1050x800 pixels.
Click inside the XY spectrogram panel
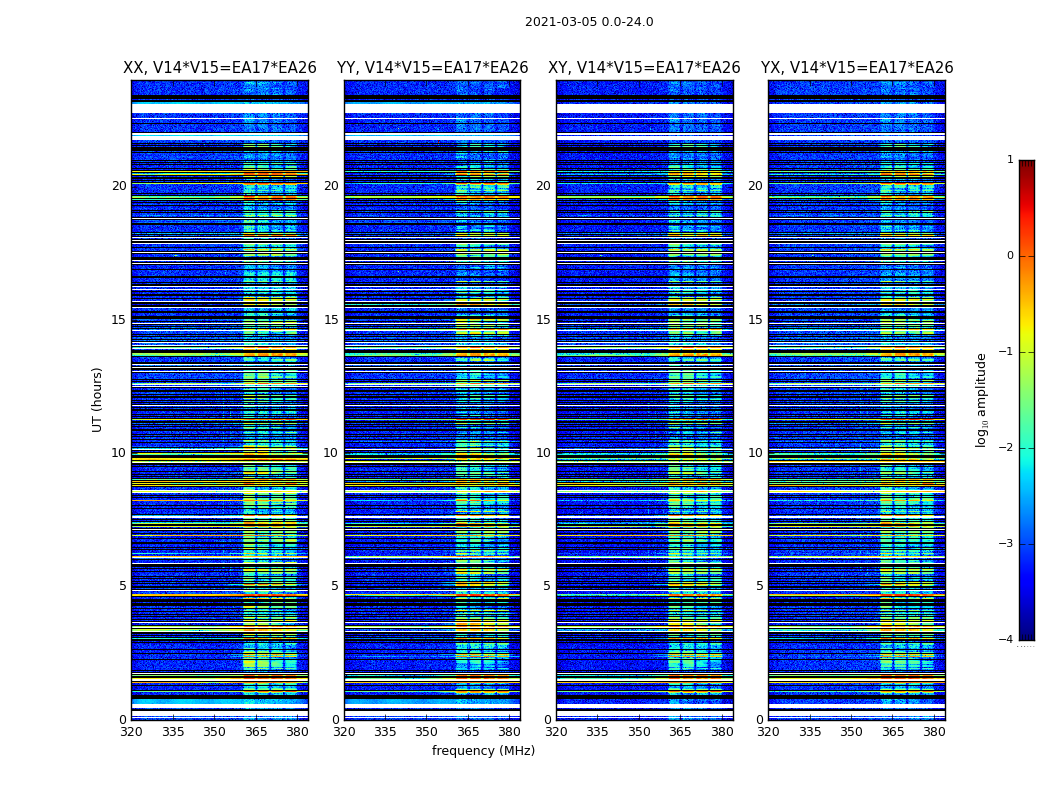click(644, 400)
